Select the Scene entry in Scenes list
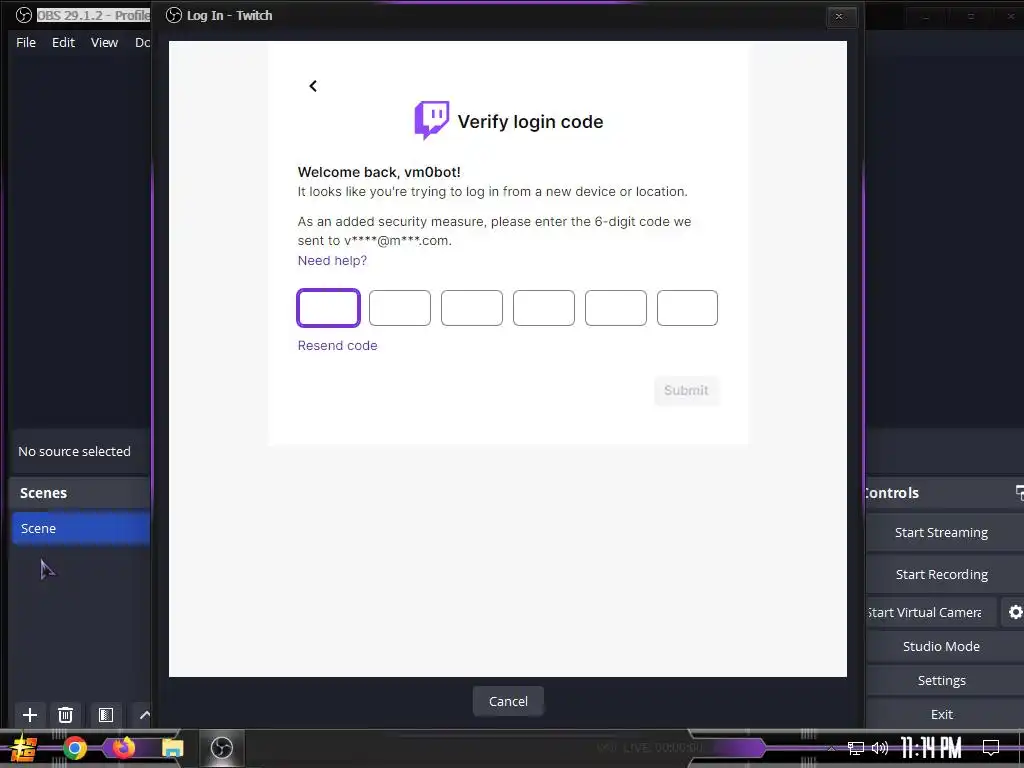This screenshot has height=768, width=1024. [80, 528]
